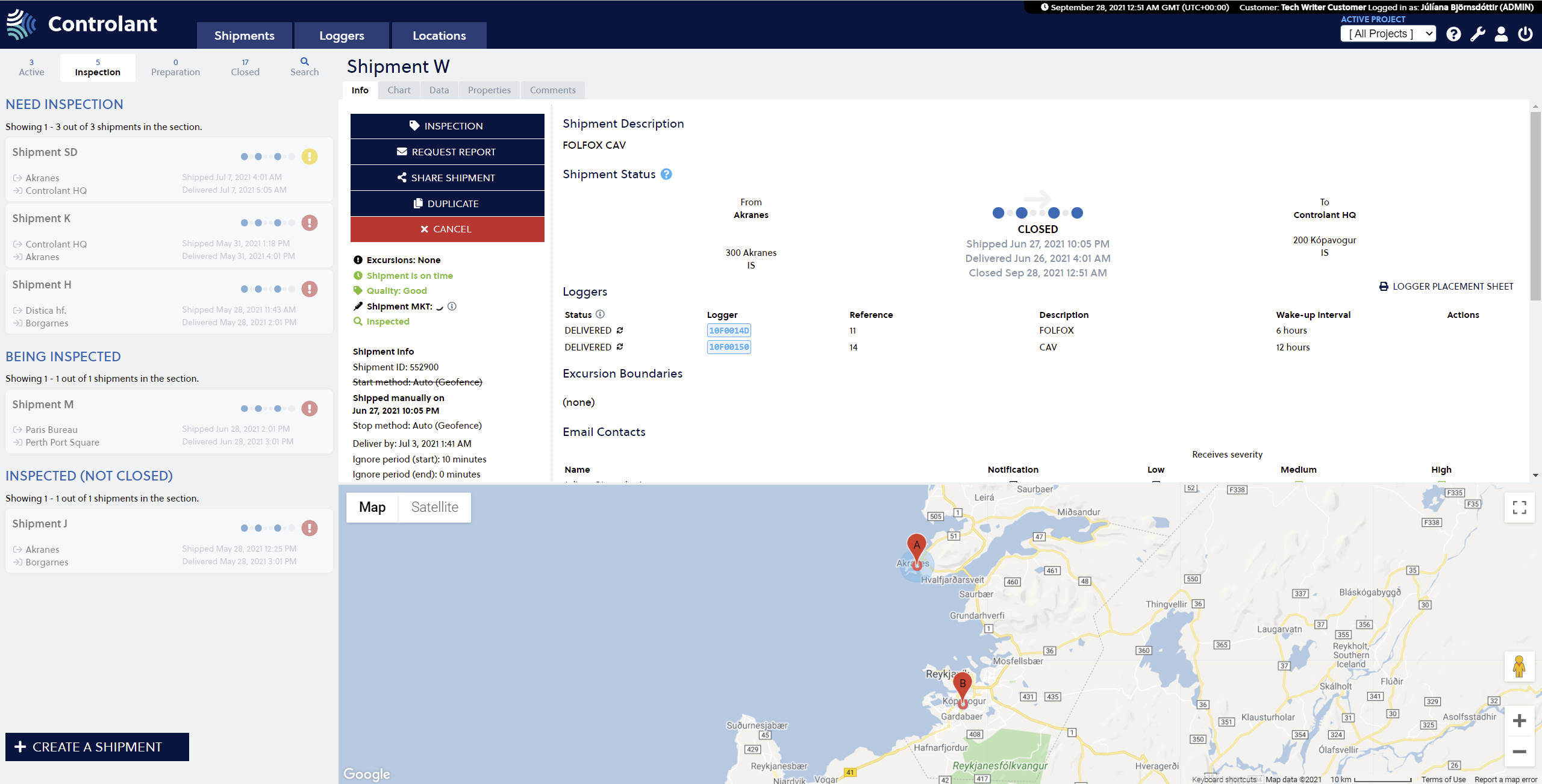Open the Shipment M card

click(x=169, y=422)
